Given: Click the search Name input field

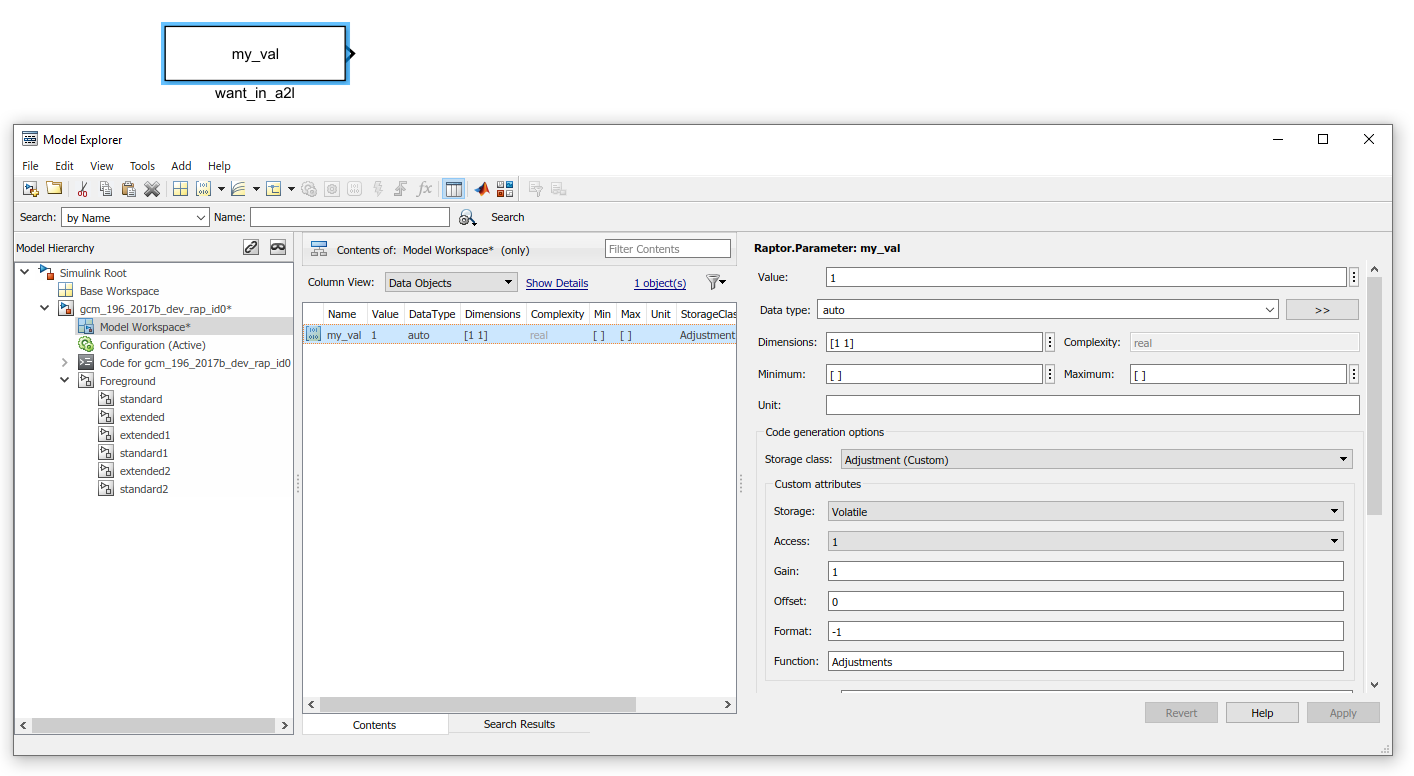Looking at the screenshot, I should point(350,217).
